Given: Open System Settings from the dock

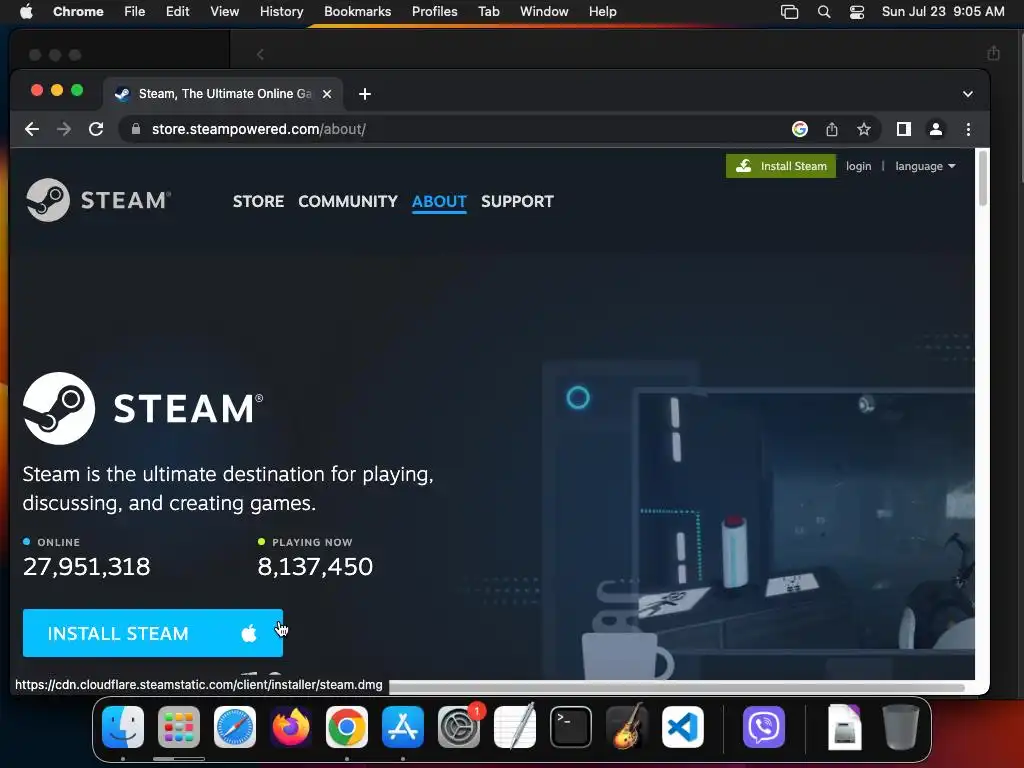Looking at the screenshot, I should click(459, 727).
